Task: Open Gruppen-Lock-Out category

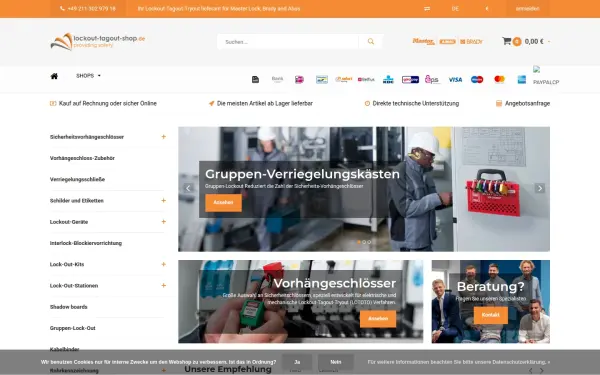Action: tap(73, 328)
